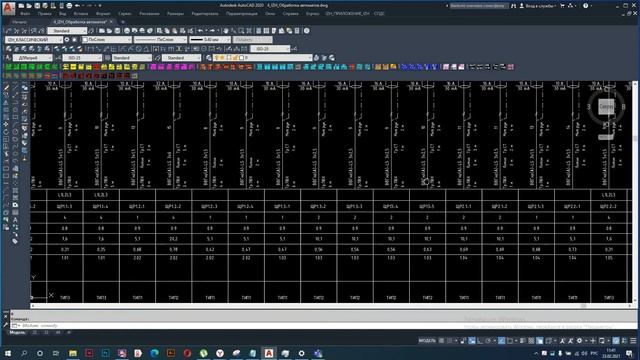Open the 0.40 мм lineweight dropdown
The image size is (640, 360).
210,40
